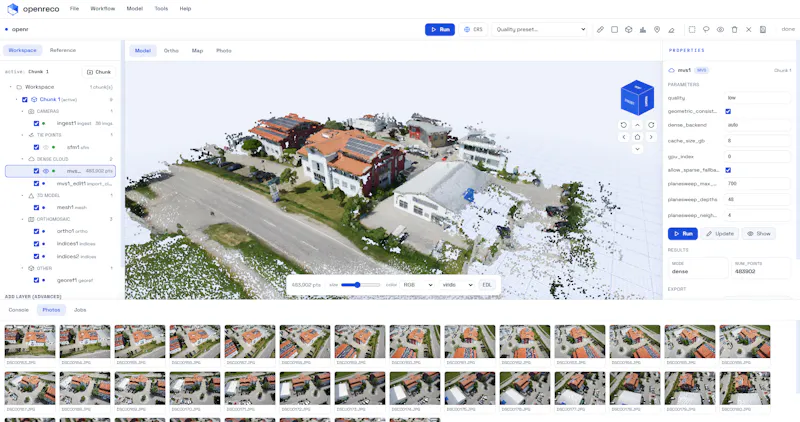Switch to the Ortho view tab
The image size is (800, 422).
[171, 51]
